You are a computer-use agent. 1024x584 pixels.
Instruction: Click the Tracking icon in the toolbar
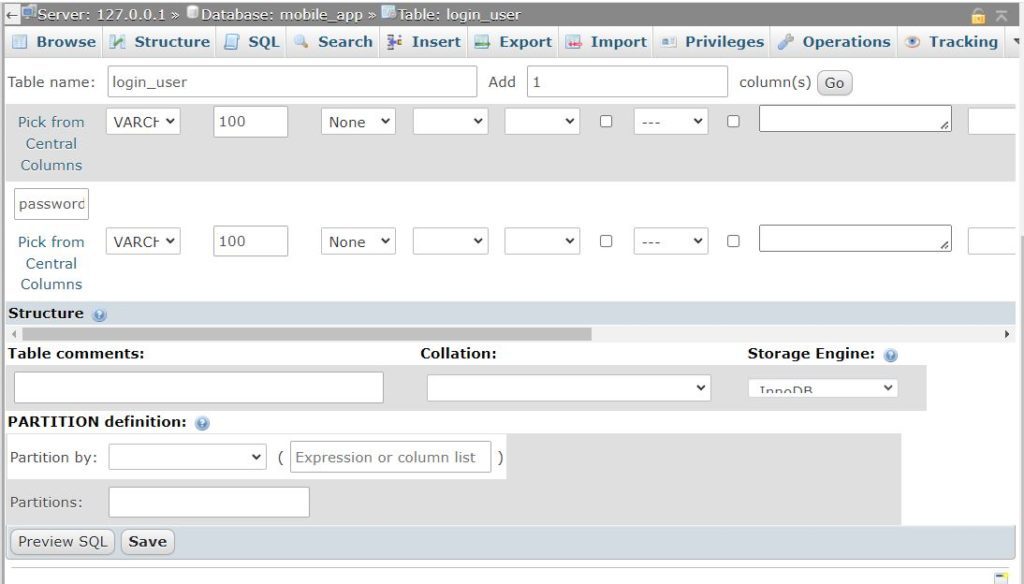point(913,42)
